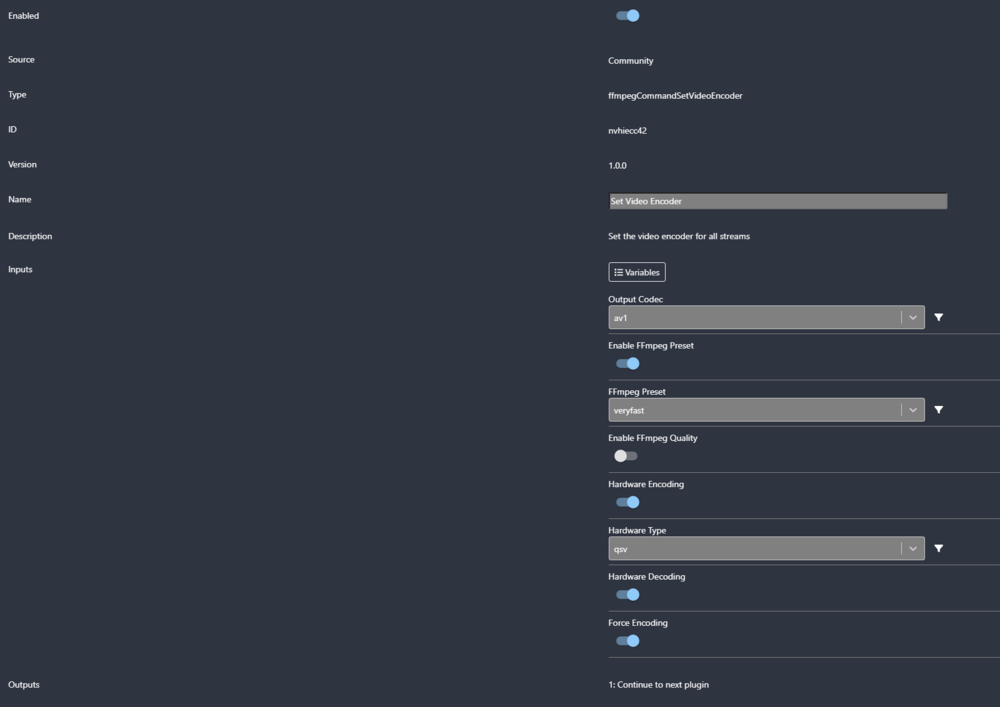Select the type ffmpegCommandSetVideoEncoder text
Image resolution: width=1000 pixels, height=707 pixels.
tap(675, 96)
